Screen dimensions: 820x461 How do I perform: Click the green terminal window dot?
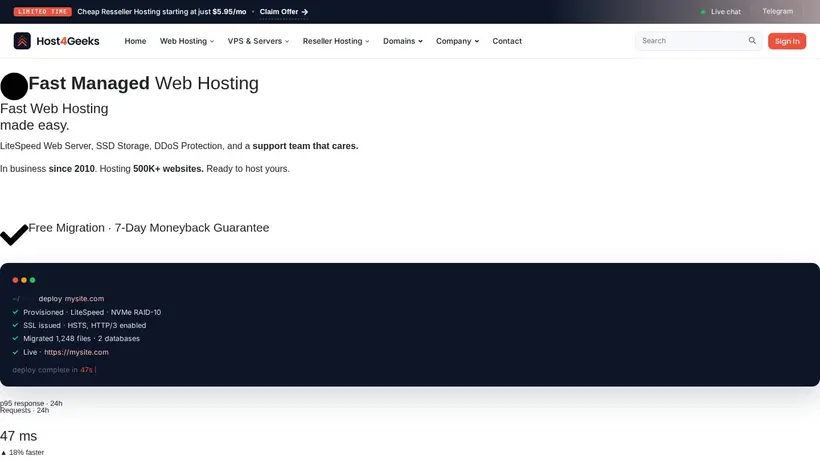(x=32, y=280)
